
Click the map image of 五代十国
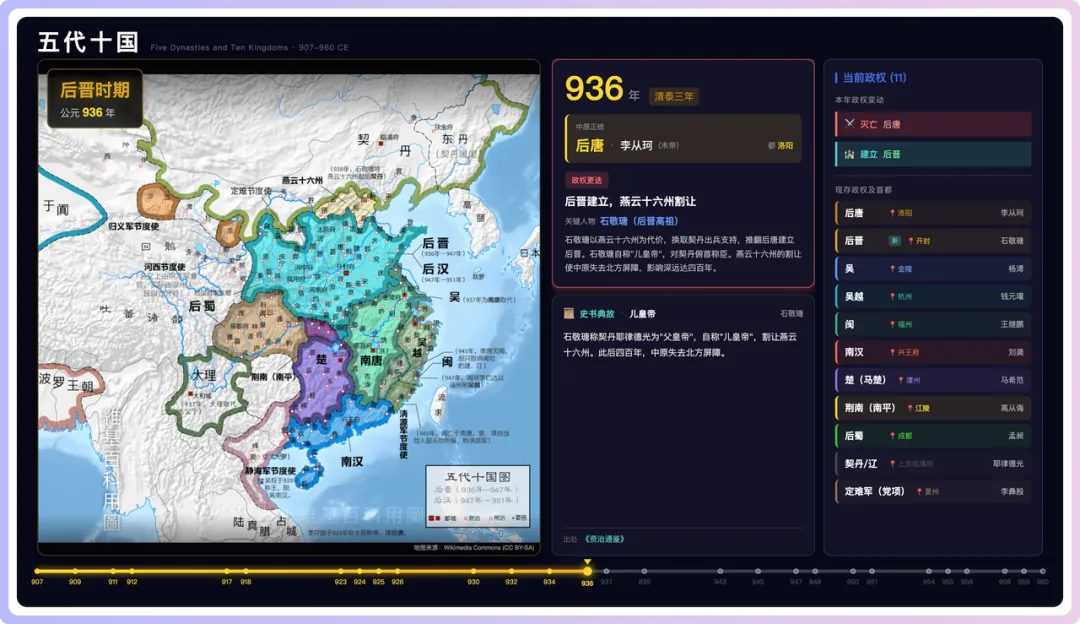(289, 309)
